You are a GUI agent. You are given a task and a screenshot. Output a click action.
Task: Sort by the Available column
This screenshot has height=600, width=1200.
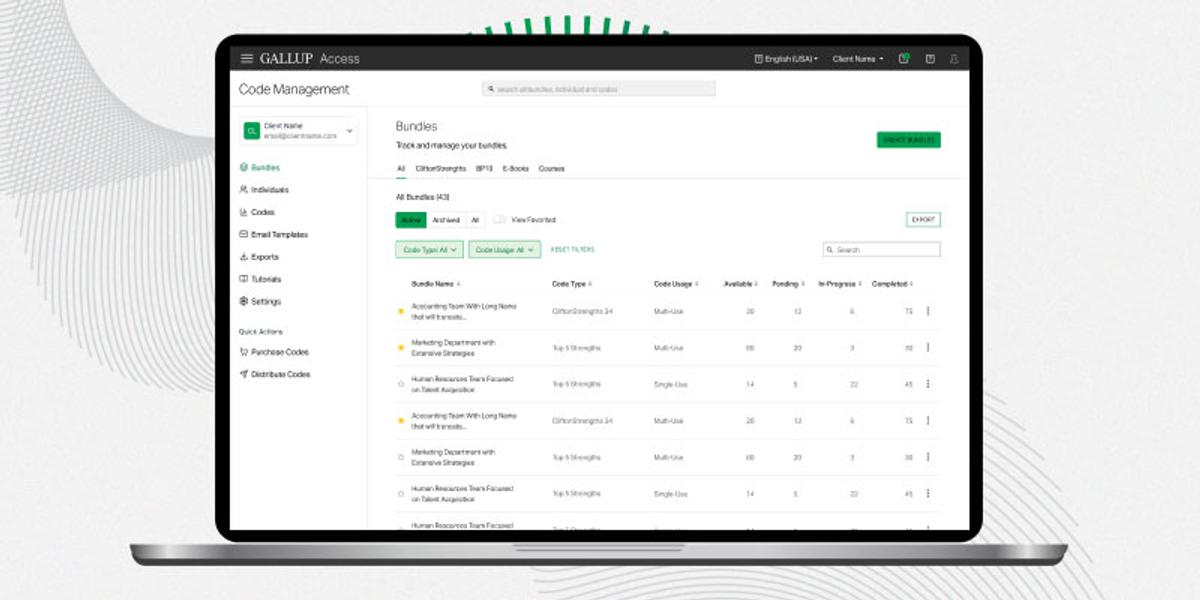click(x=741, y=284)
